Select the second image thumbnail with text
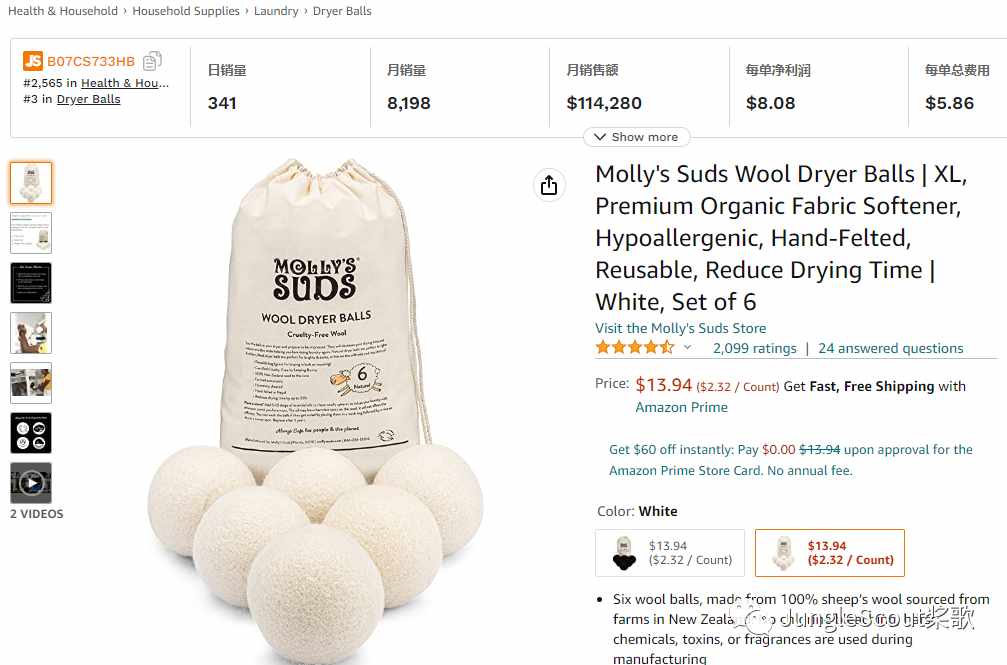Image resolution: width=1007 pixels, height=665 pixels. tap(31, 233)
